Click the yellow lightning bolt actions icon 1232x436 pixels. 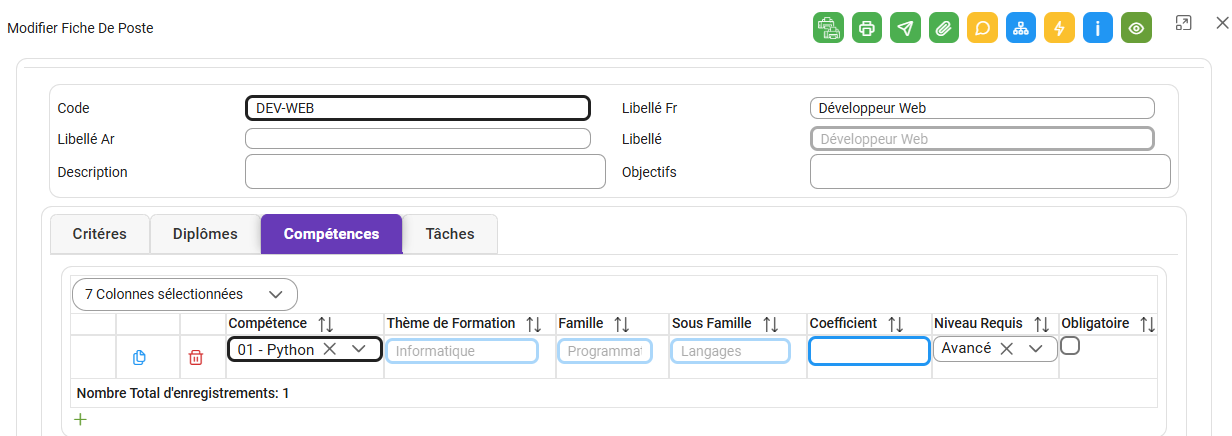[1059, 28]
